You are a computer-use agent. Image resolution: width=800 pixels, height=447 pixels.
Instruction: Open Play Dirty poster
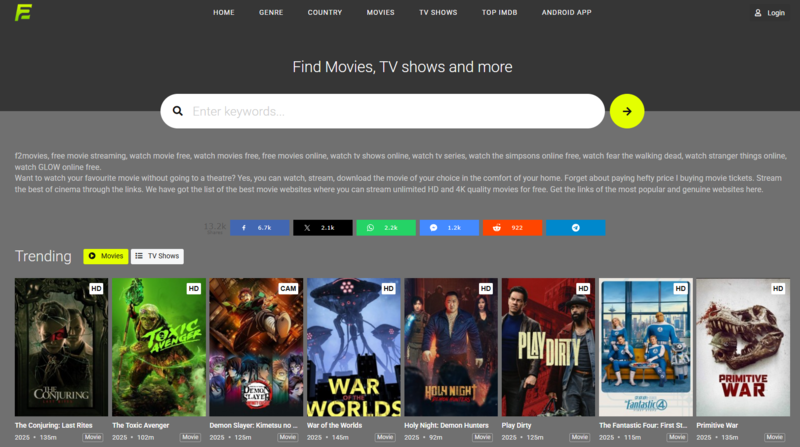click(x=548, y=347)
